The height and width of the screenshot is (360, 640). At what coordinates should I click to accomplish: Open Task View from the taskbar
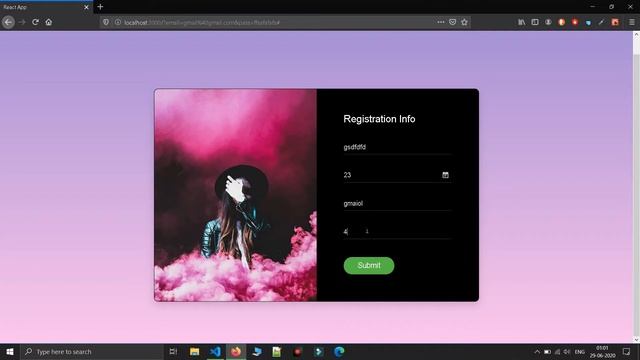pyautogui.click(x=173, y=351)
